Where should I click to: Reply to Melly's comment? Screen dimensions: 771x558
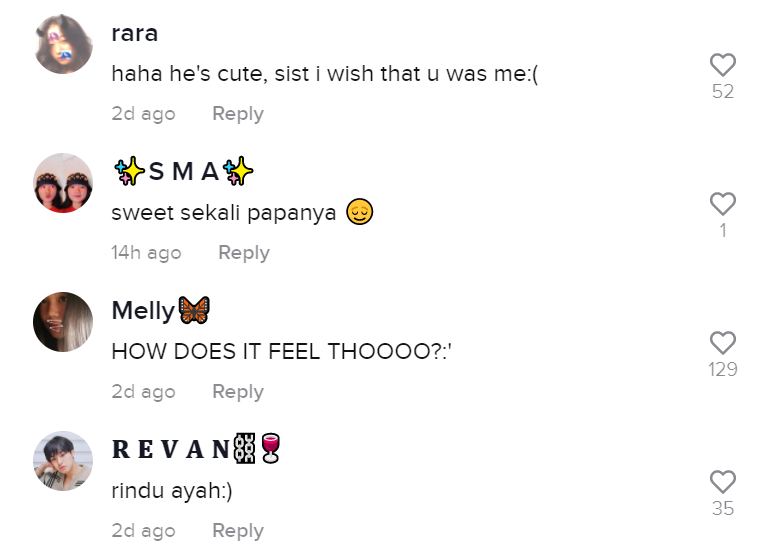[237, 392]
